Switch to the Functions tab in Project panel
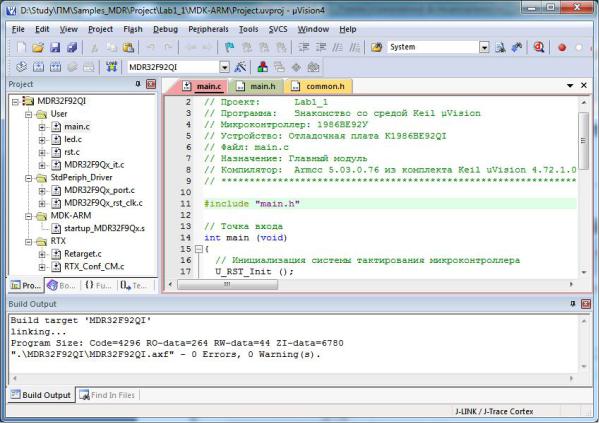599x423 pixels. (98, 285)
